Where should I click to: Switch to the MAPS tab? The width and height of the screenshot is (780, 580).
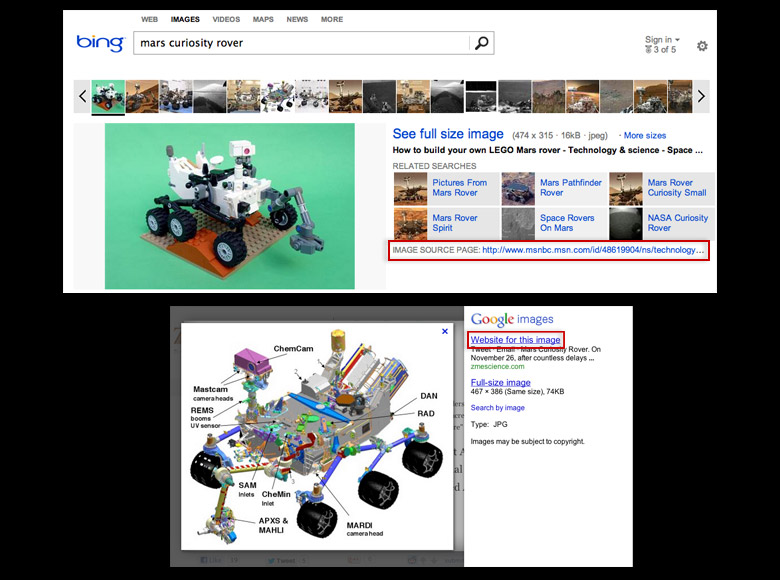(x=263, y=19)
